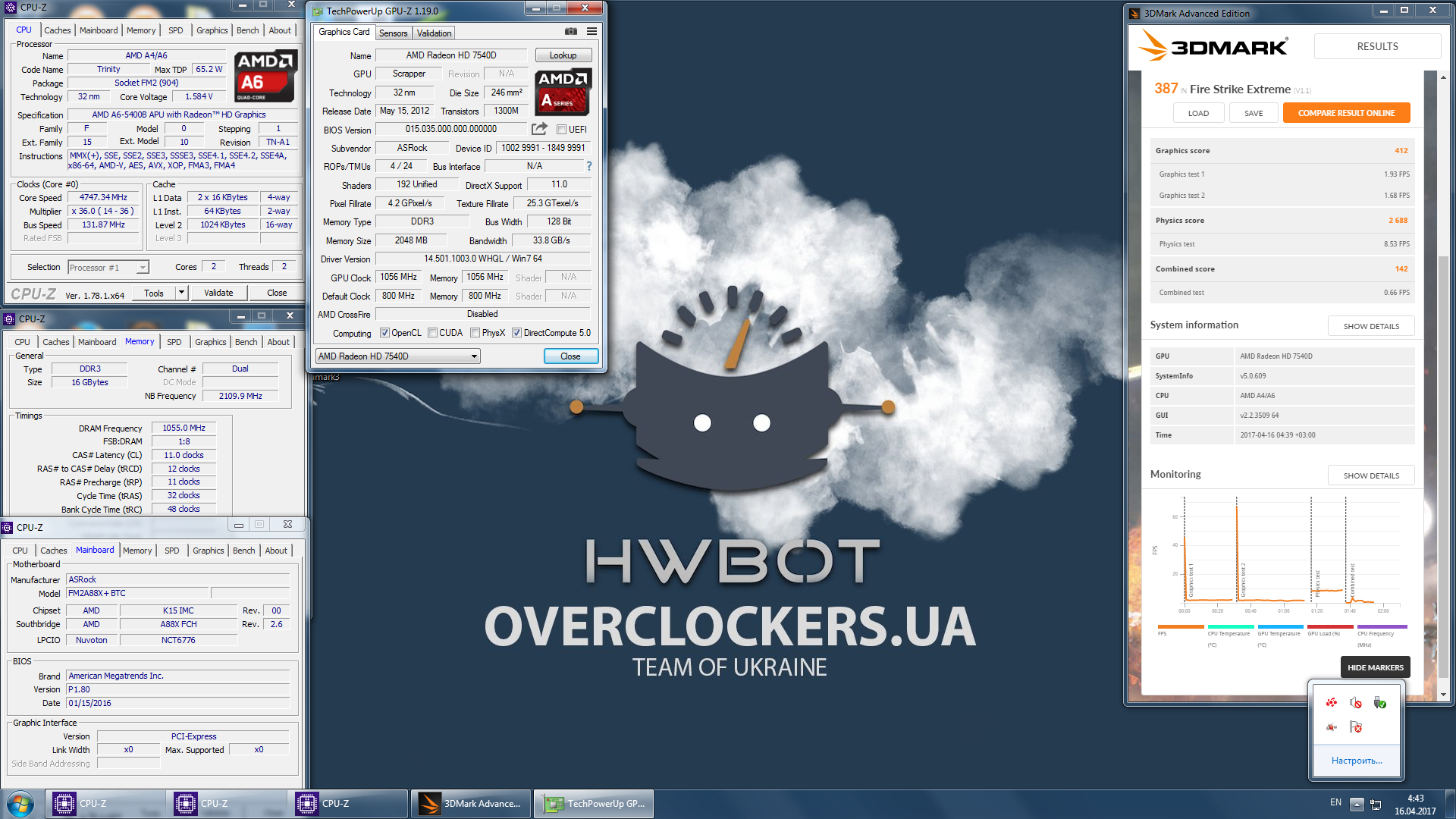Click the Lookup button in GPU-Z
This screenshot has height=819, width=1456.
pyautogui.click(x=563, y=55)
